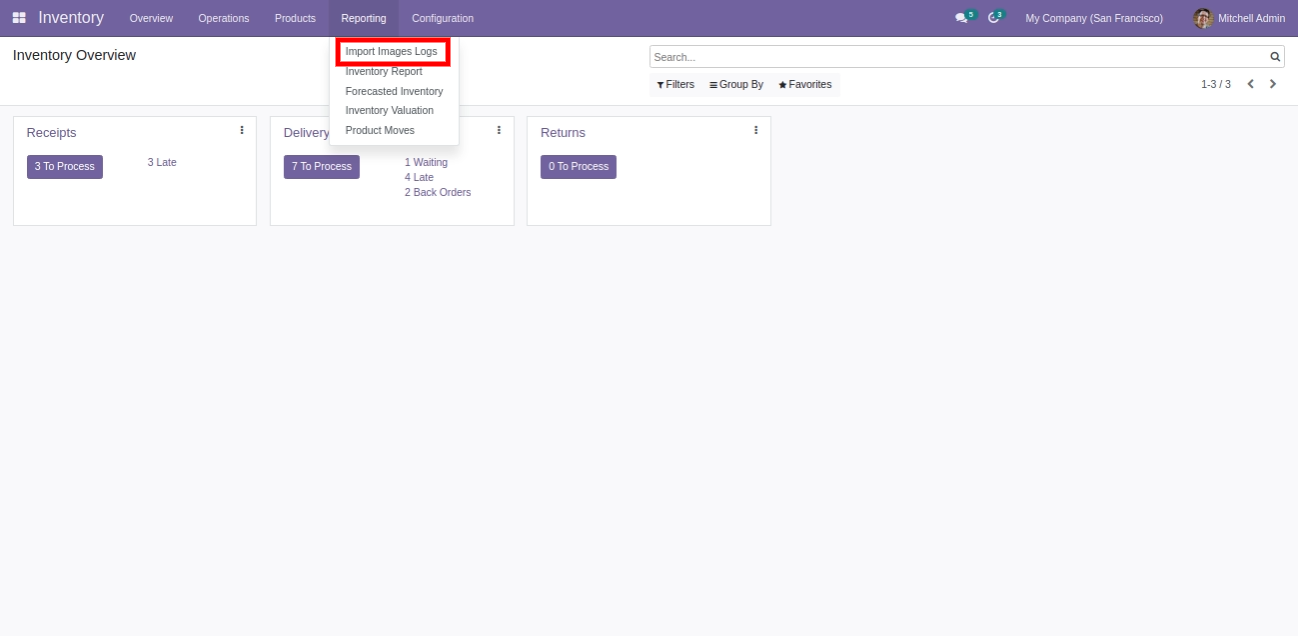Image resolution: width=1298 pixels, height=636 pixels.
Task: Expand the Filters dropdown
Action: coord(676,85)
